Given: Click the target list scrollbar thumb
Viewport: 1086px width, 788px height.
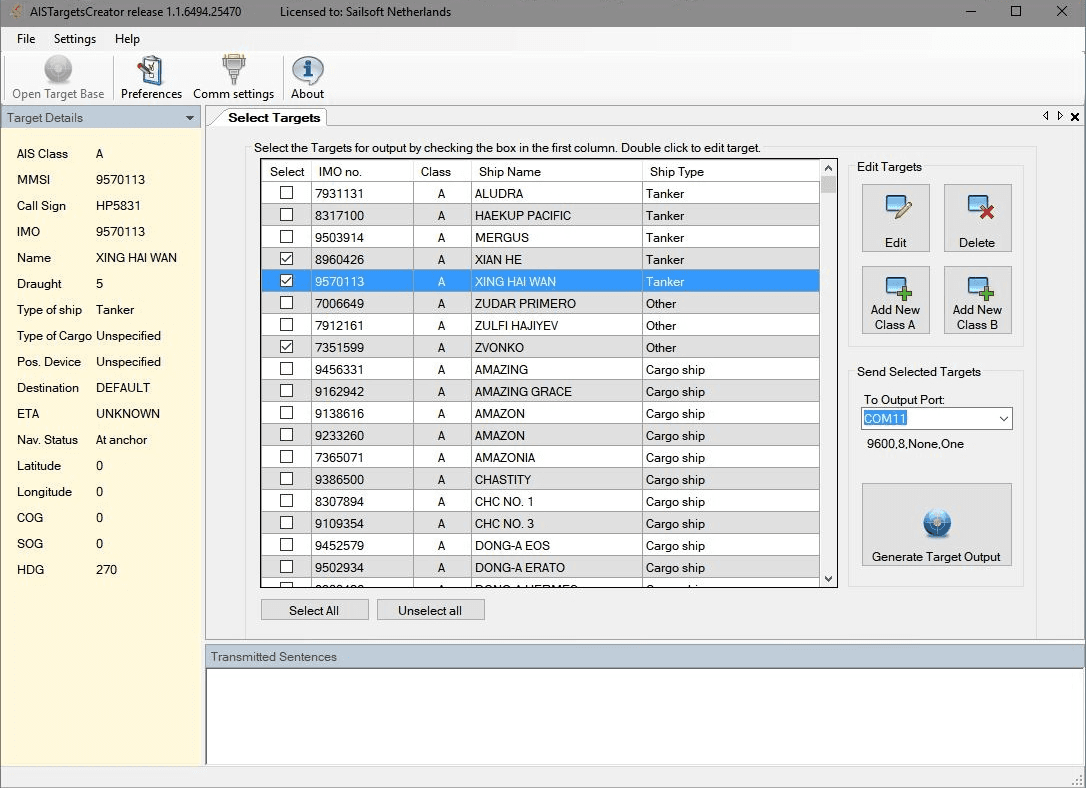Looking at the screenshot, I should coord(828,184).
